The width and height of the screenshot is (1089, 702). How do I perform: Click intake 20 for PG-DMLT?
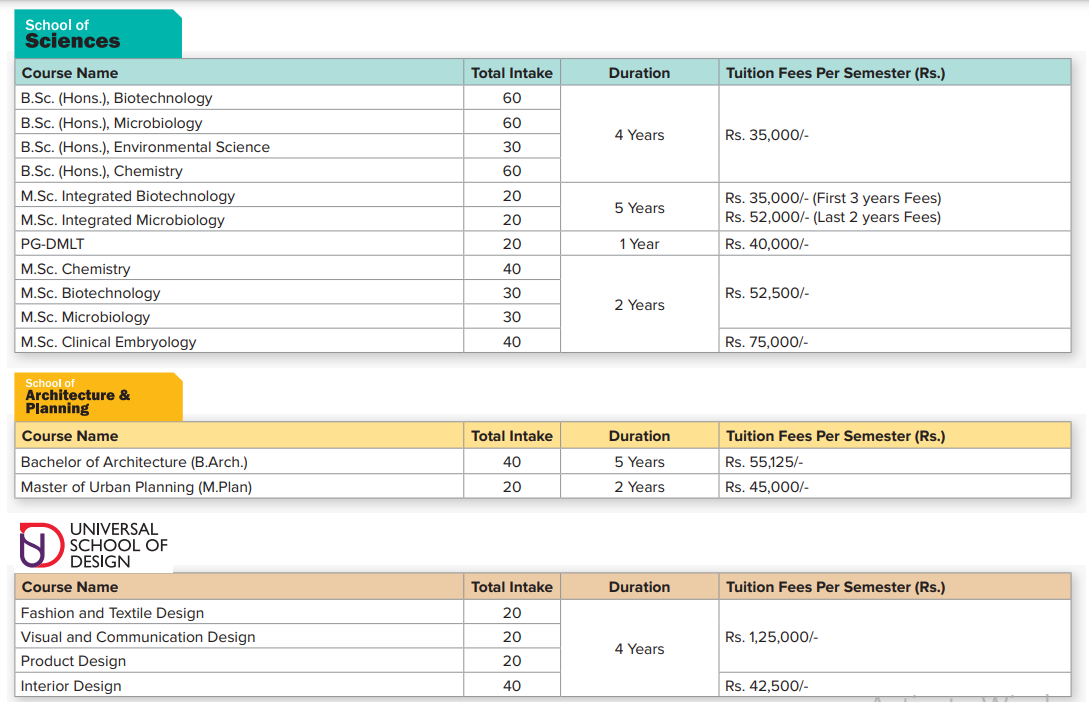coord(512,244)
